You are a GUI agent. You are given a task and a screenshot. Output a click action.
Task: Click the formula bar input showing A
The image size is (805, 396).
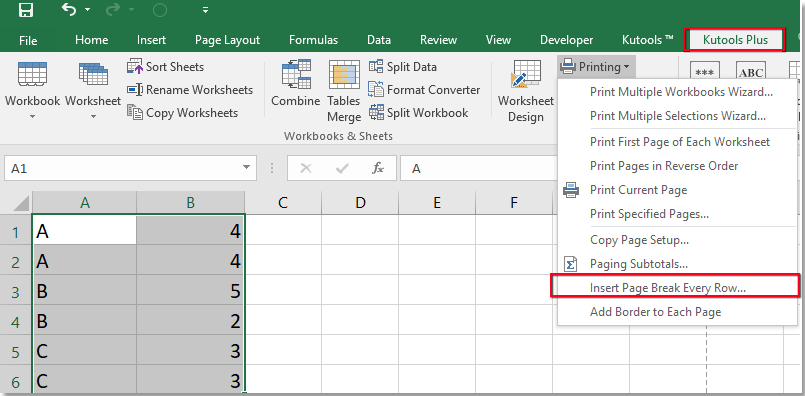coord(480,168)
